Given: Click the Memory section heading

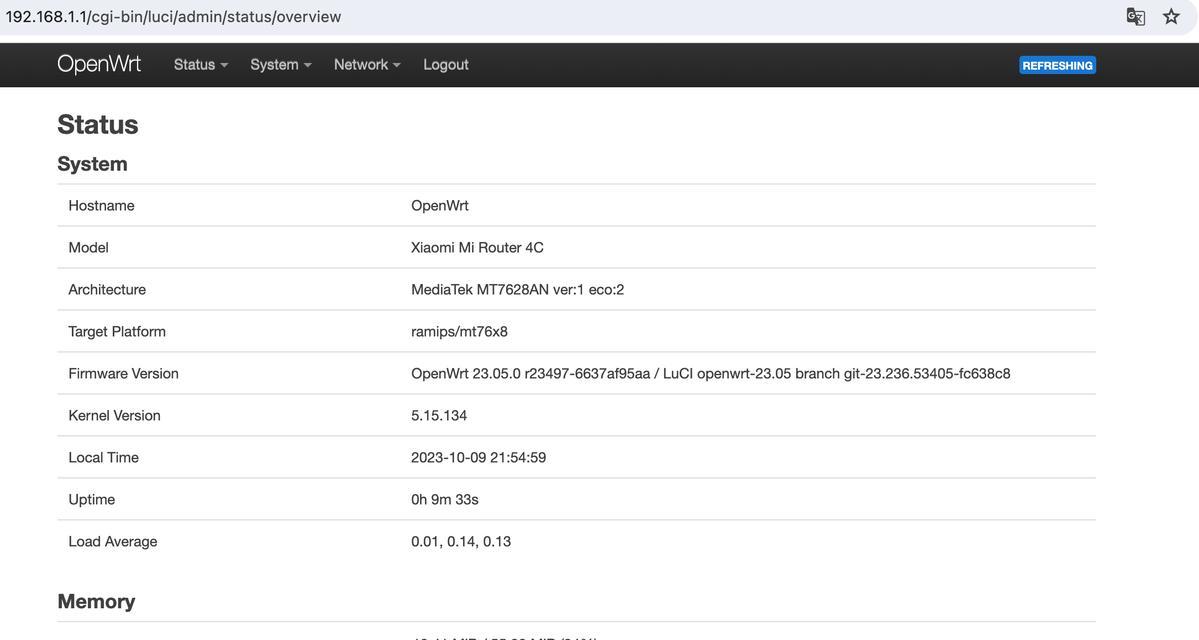Looking at the screenshot, I should click(x=96, y=602).
